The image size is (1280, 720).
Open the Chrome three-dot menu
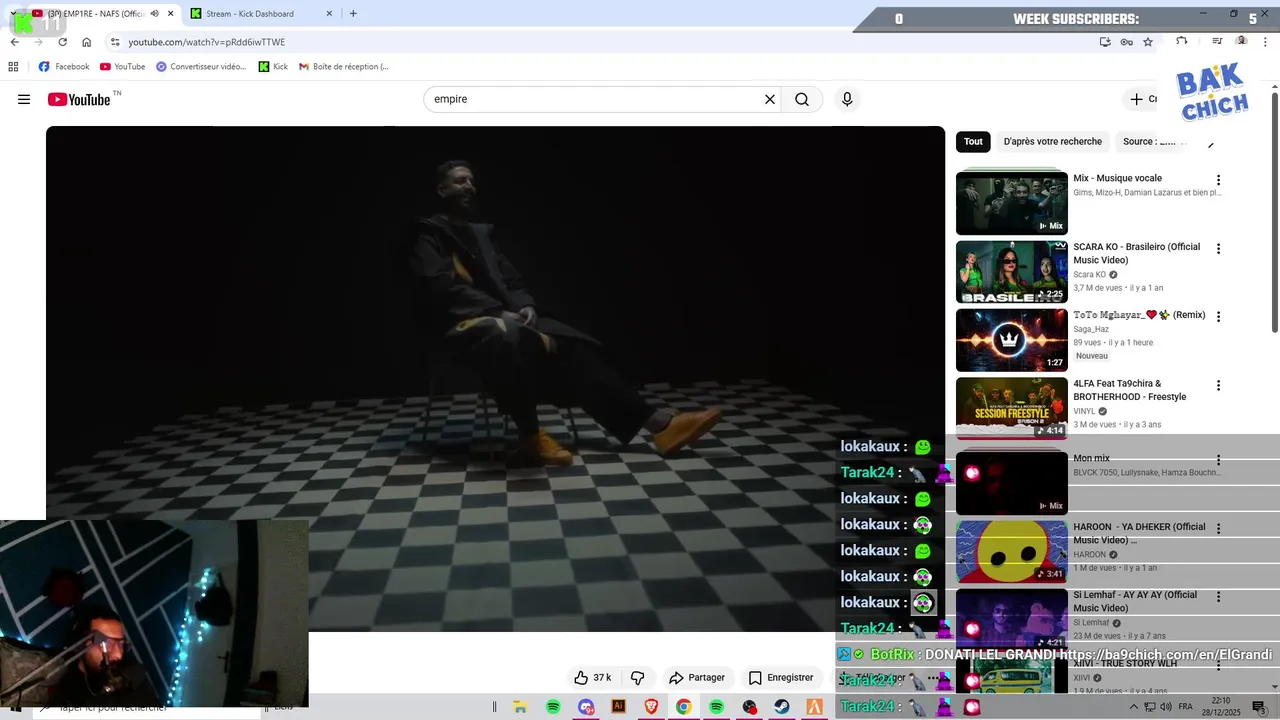tap(1267, 41)
